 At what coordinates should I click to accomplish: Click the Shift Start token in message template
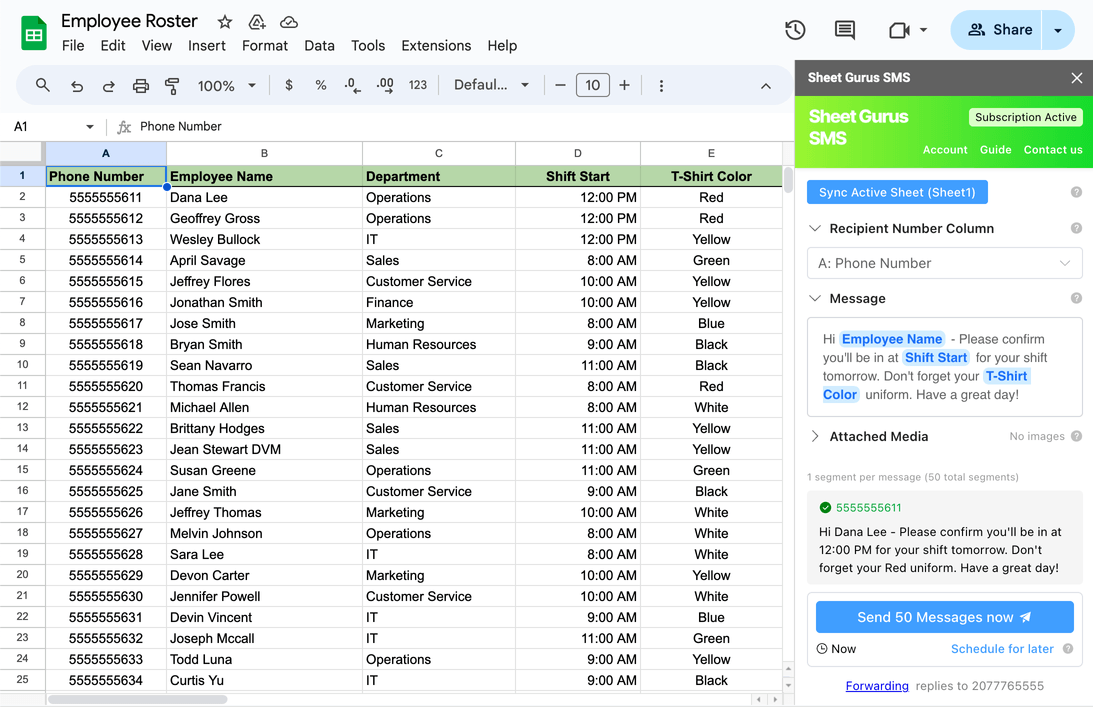[x=935, y=357]
